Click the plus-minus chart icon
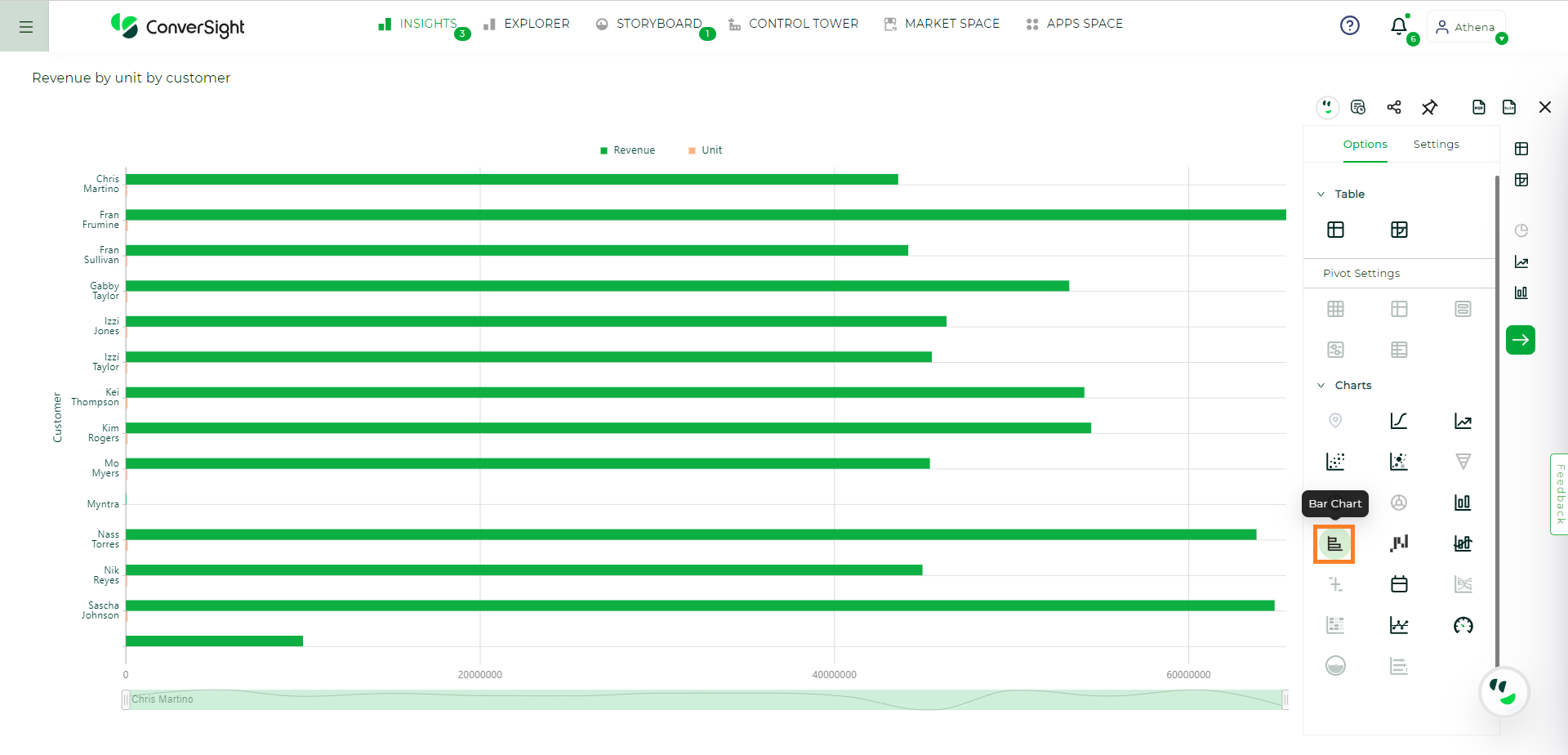The width and height of the screenshot is (1568, 755). click(1336, 584)
